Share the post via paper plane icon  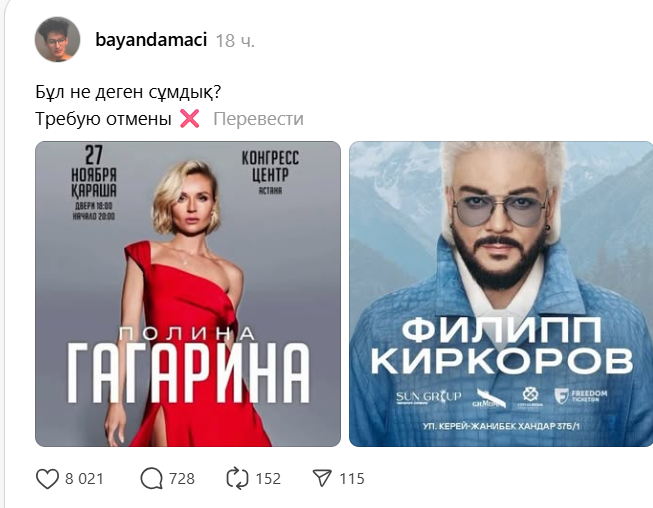[x=322, y=478]
